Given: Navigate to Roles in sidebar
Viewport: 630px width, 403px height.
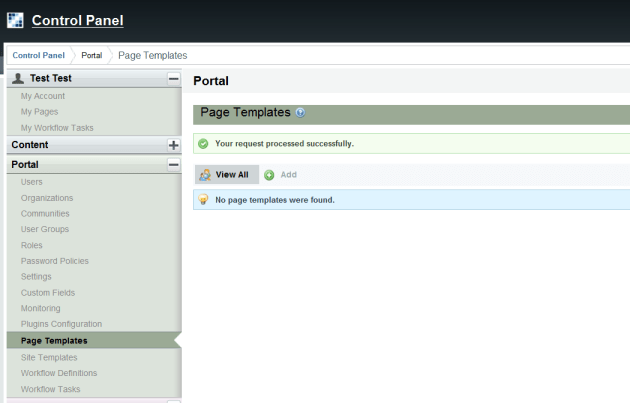Looking at the screenshot, I should pos(32,245).
